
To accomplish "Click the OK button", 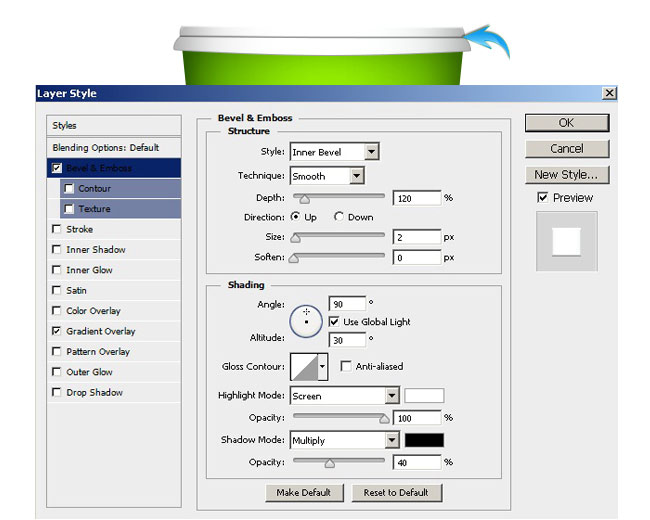I will coord(567,123).
